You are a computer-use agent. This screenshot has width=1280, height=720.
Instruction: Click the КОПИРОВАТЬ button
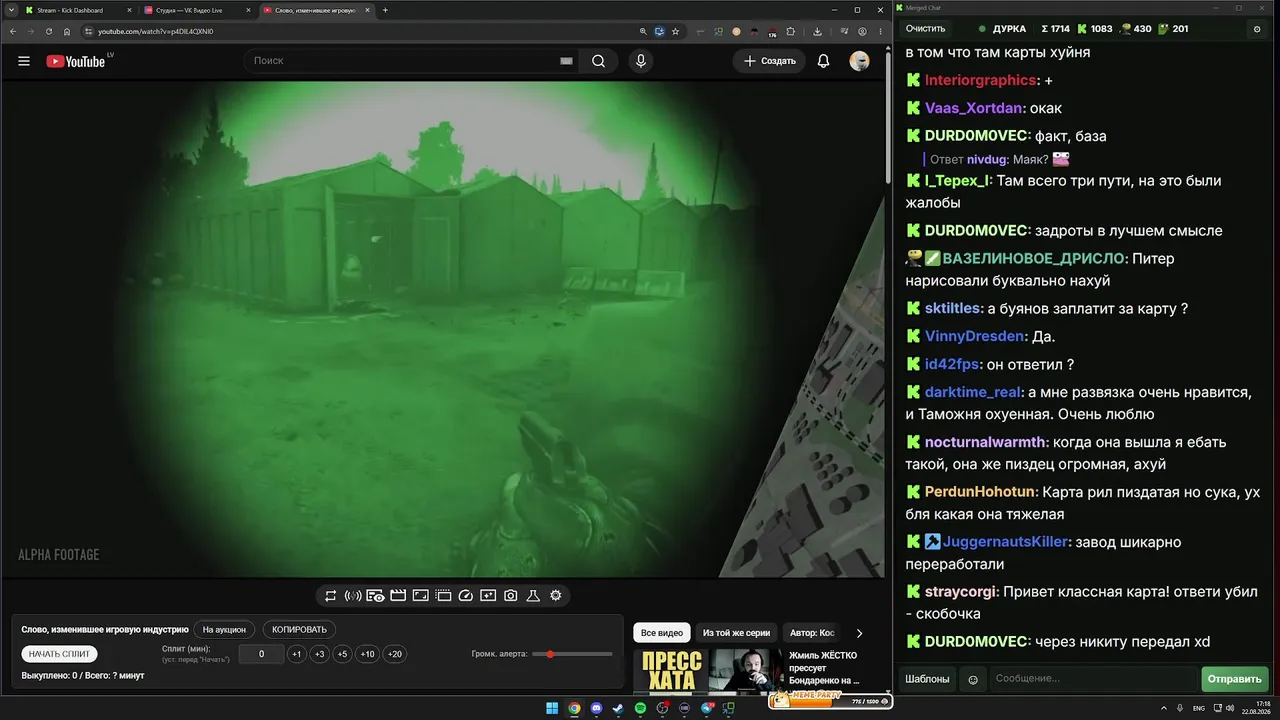299,630
